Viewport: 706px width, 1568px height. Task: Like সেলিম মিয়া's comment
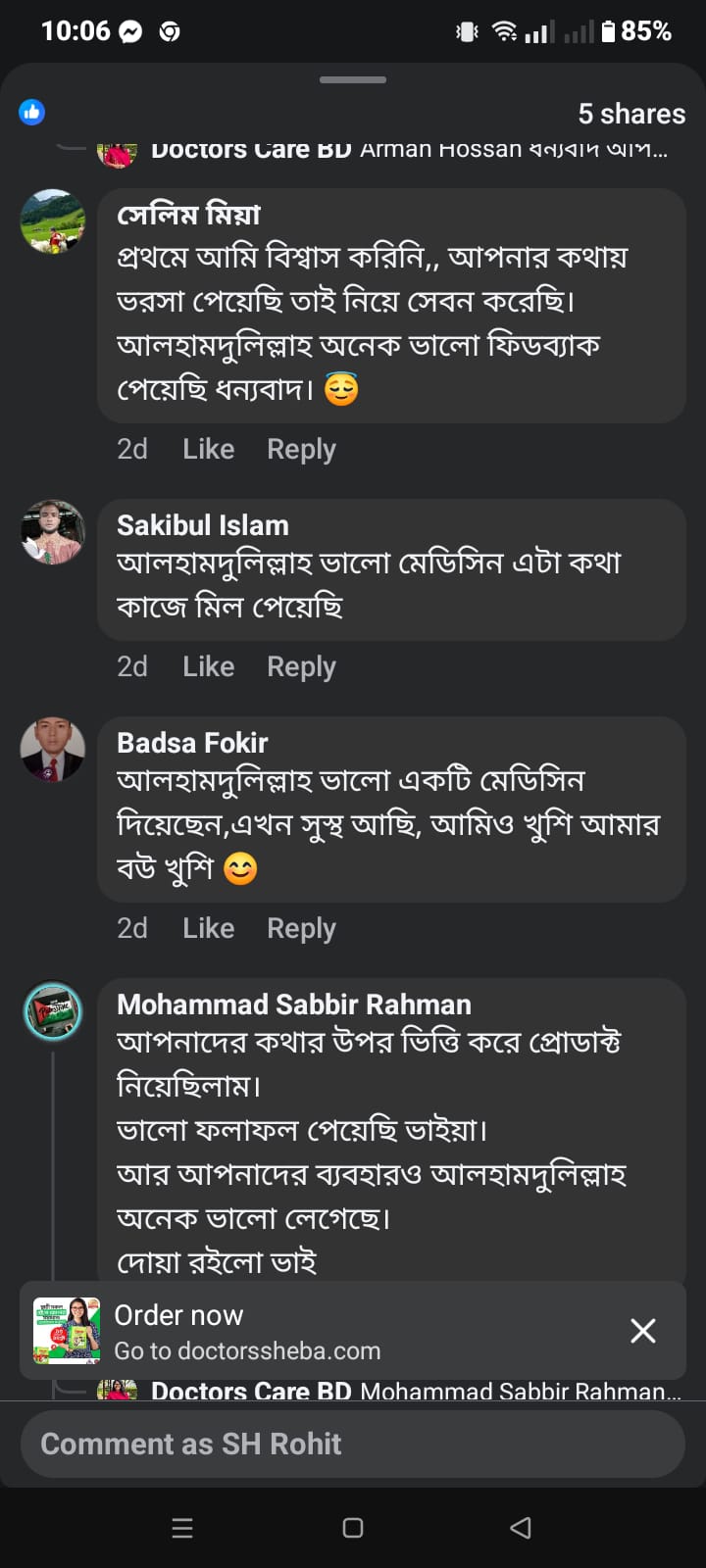[208, 449]
